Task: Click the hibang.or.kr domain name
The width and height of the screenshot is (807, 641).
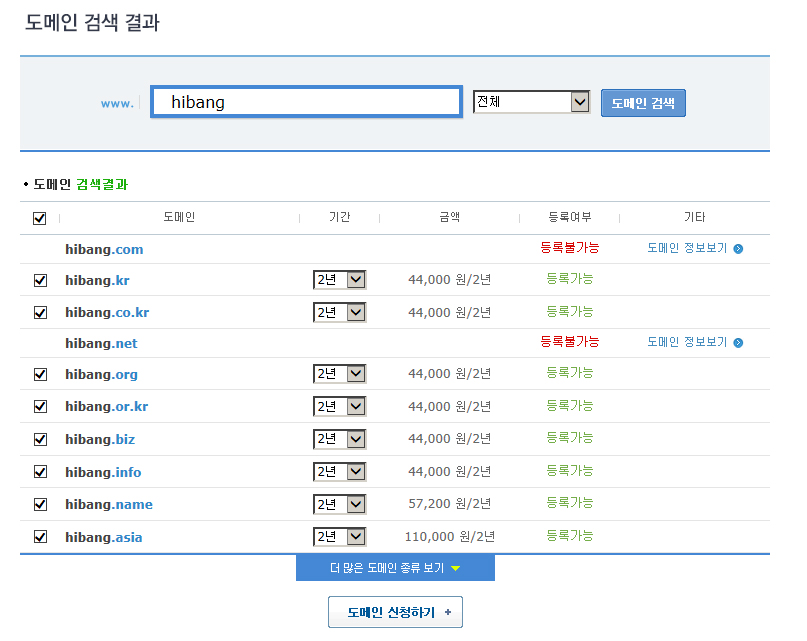Action: pos(106,406)
